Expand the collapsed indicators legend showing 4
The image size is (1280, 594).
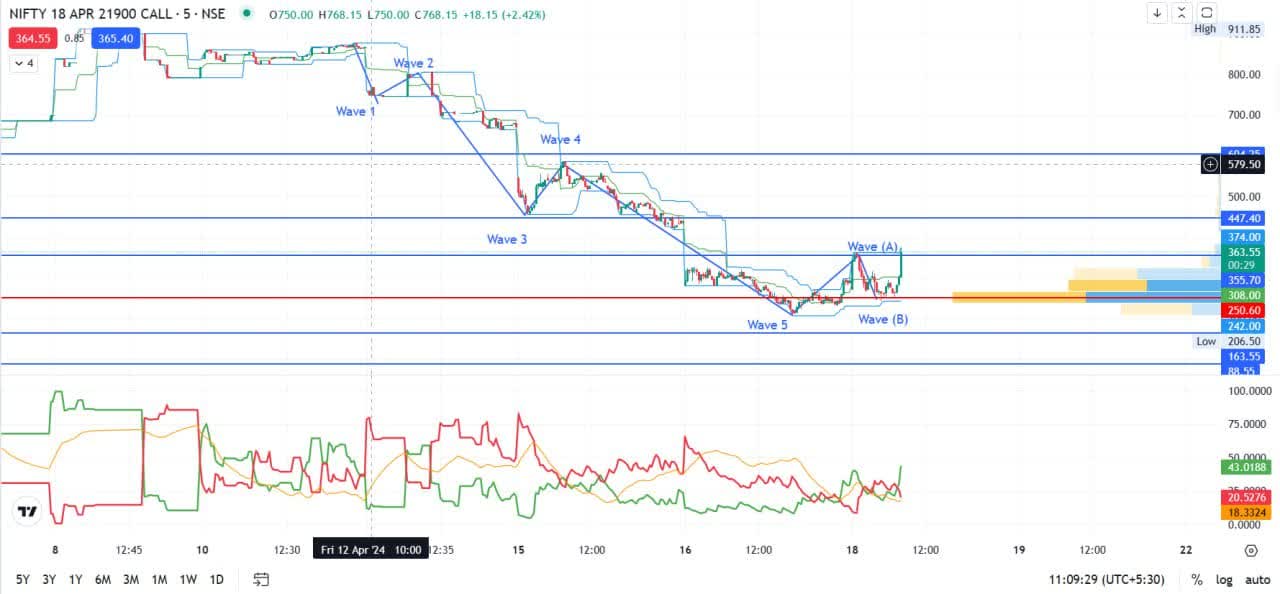[22, 63]
